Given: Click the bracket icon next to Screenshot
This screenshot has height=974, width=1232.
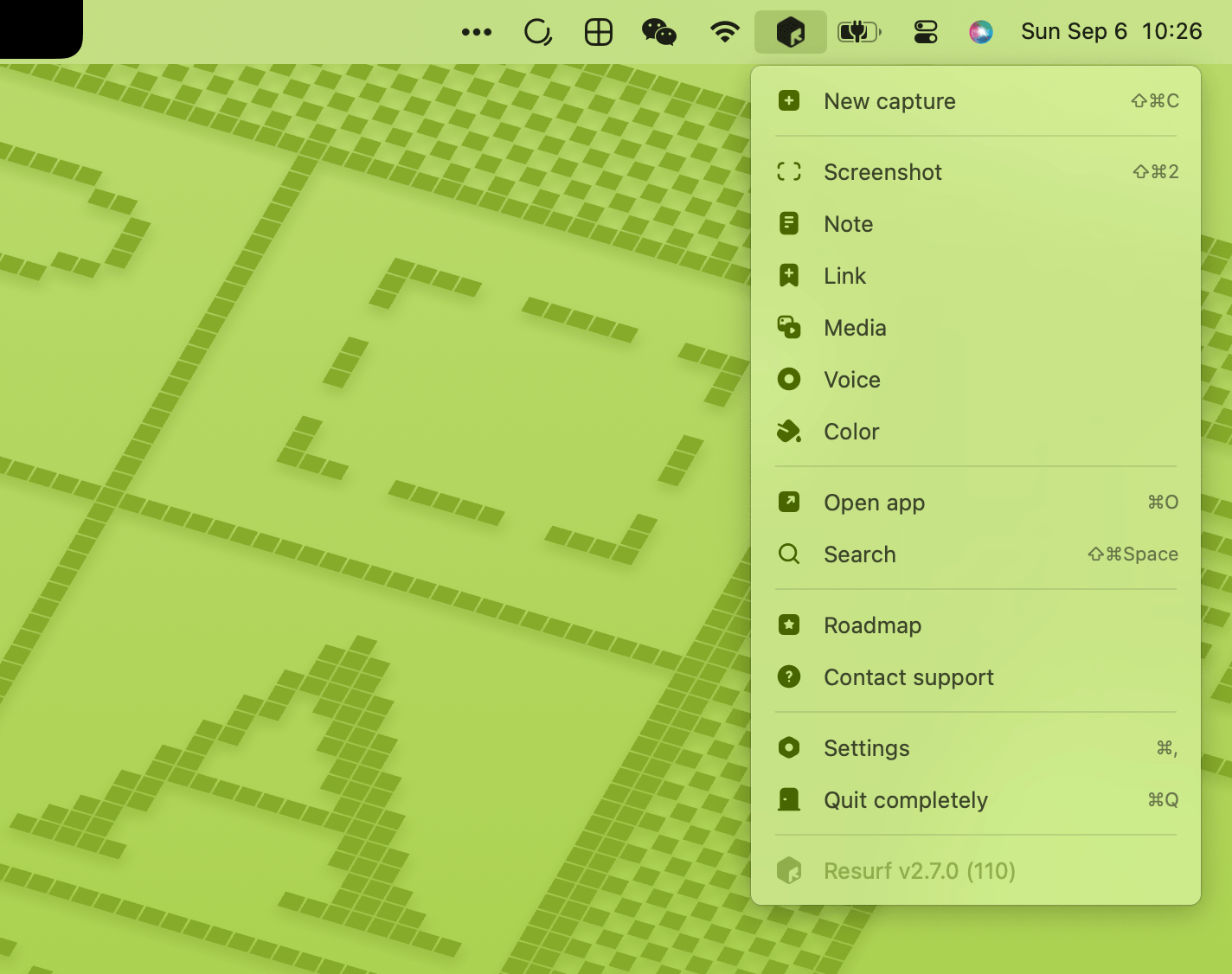Looking at the screenshot, I should 789,172.
